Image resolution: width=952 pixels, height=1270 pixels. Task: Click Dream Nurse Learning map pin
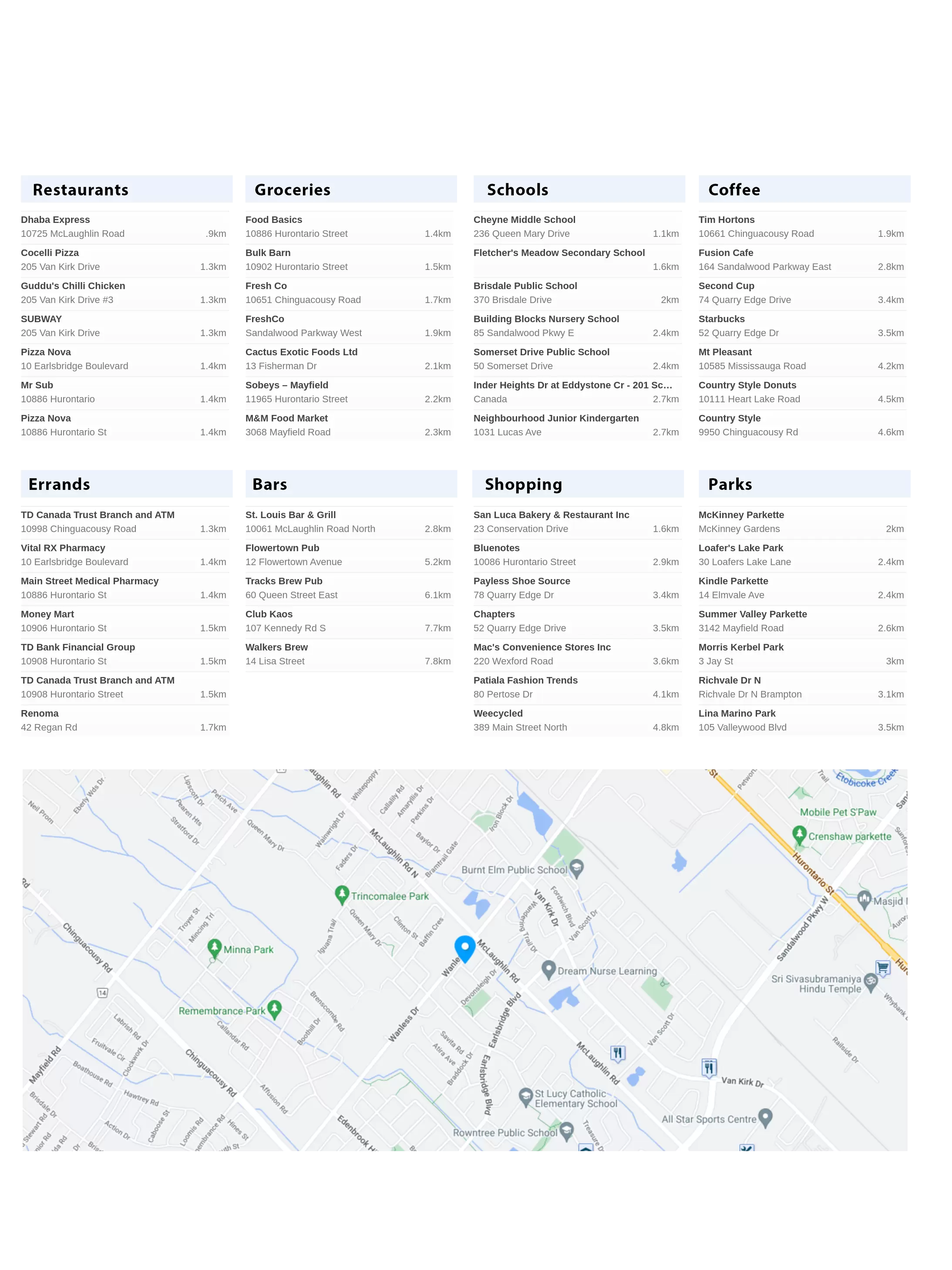pyautogui.click(x=548, y=969)
